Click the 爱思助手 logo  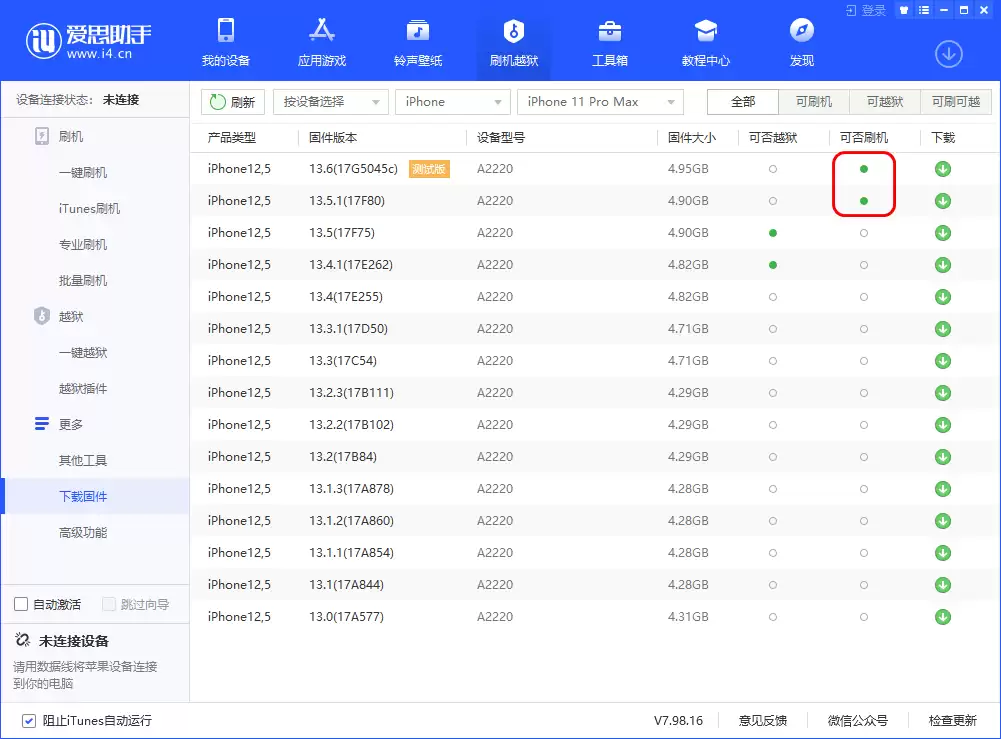(89, 40)
